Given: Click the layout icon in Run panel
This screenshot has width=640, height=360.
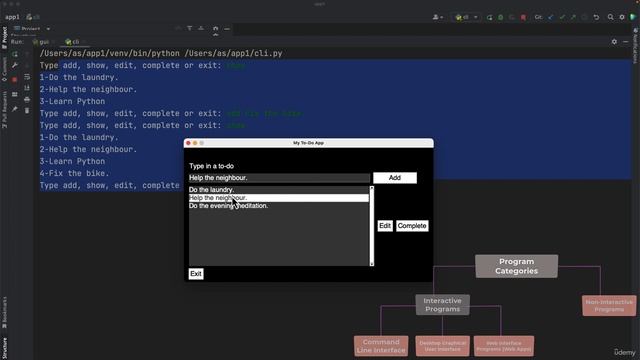Looking at the screenshot, I should [x=15, y=94].
